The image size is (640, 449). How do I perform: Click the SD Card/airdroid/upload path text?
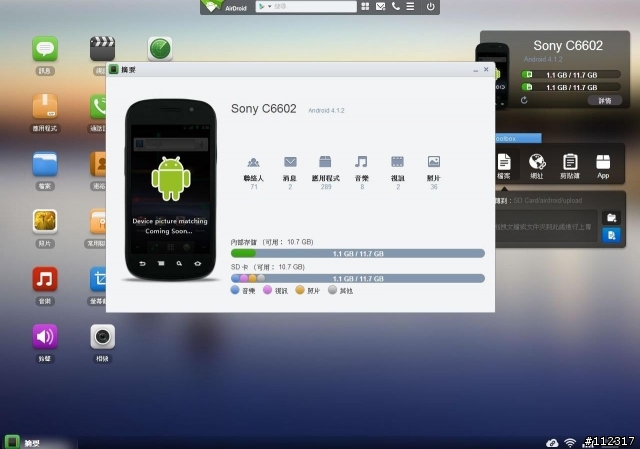(x=547, y=200)
